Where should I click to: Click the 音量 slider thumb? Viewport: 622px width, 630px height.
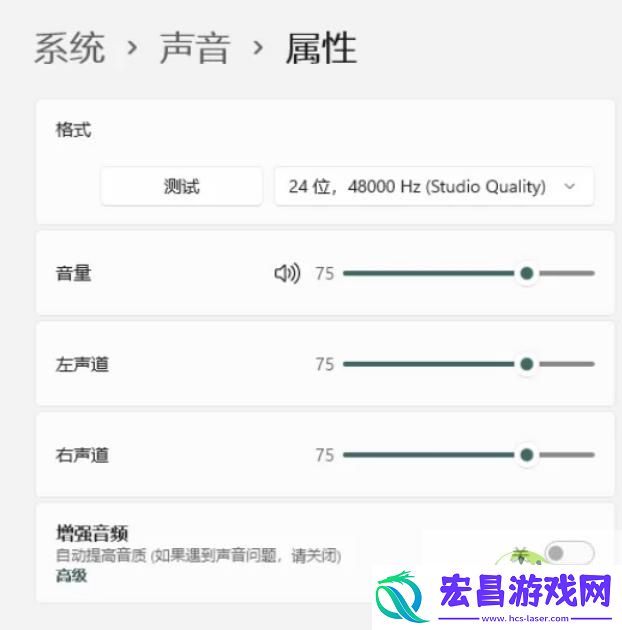click(x=527, y=273)
